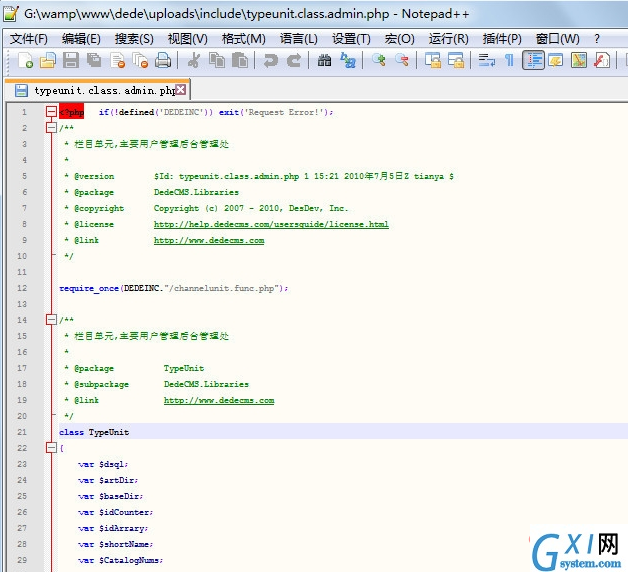Collapse the comment block fold at line 14
Screen dimensions: 628x572
[51, 320]
